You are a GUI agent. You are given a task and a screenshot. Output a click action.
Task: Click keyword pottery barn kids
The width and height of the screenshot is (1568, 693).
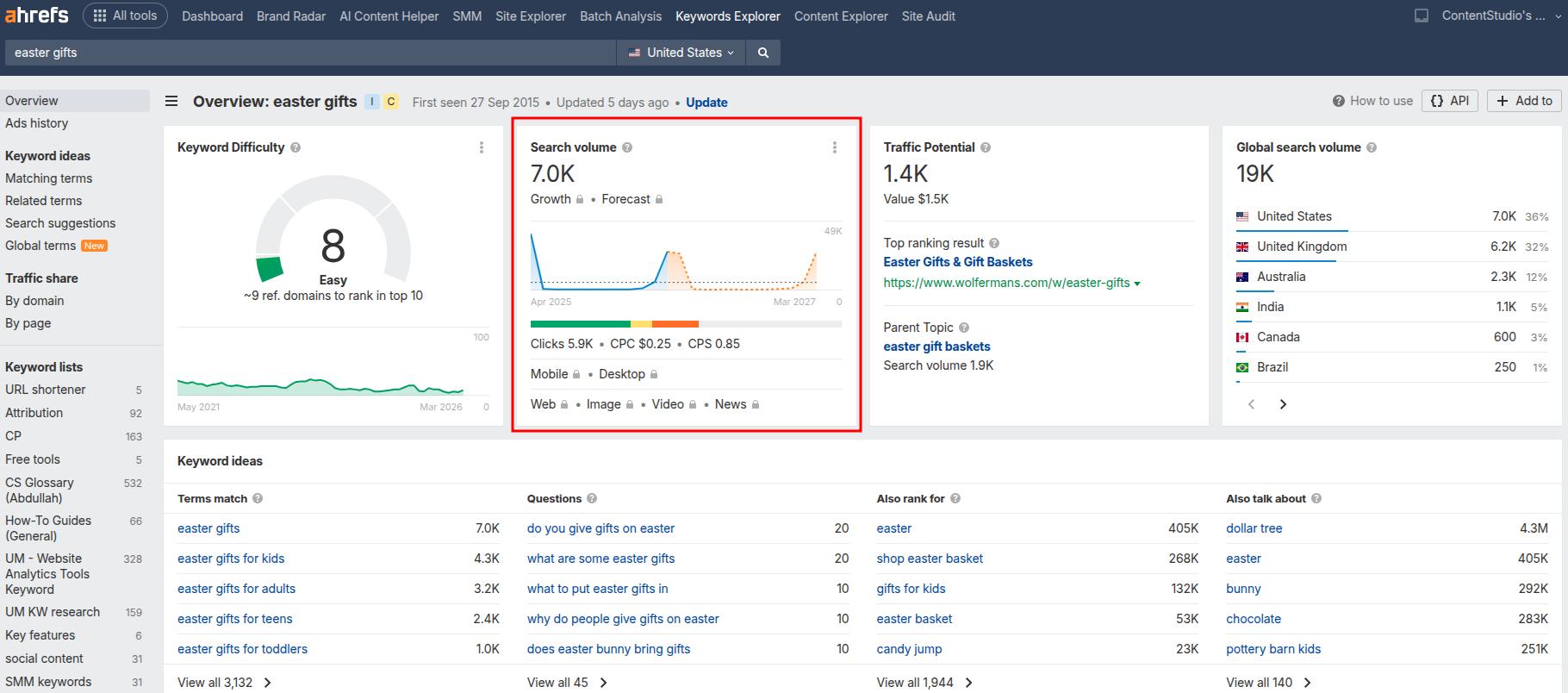coord(1273,649)
